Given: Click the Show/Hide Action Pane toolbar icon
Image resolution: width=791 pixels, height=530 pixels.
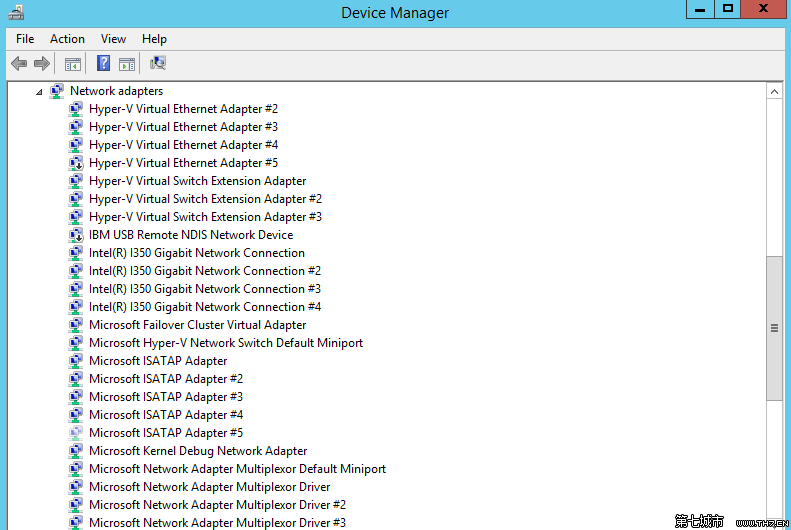Looking at the screenshot, I should 127,64.
